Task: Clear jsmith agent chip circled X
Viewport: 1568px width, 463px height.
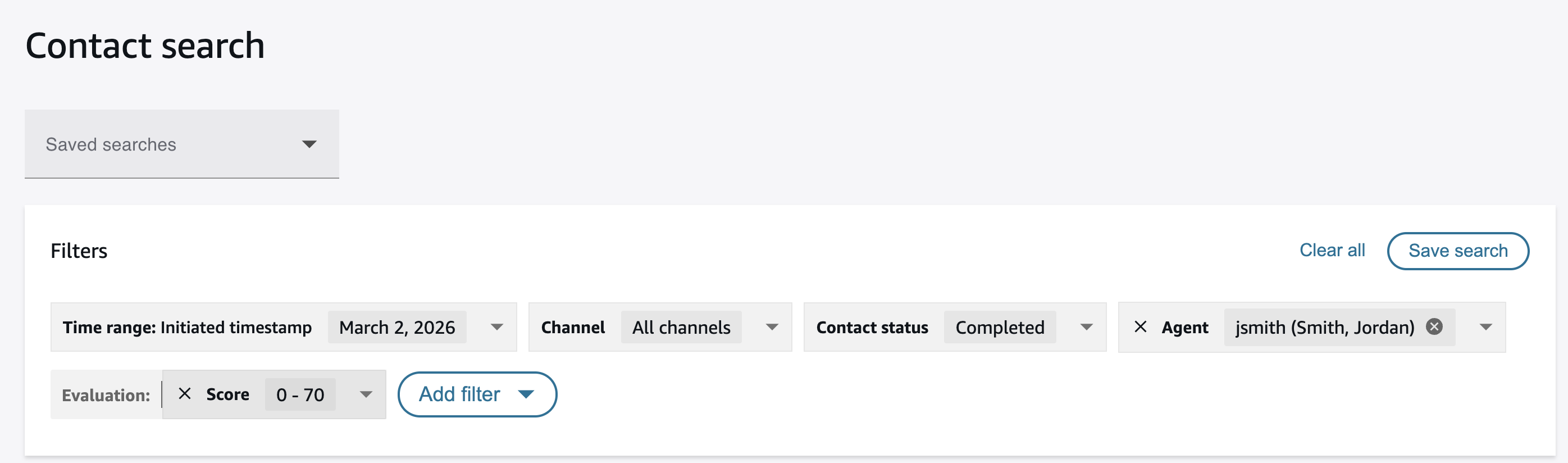Action: [1434, 327]
